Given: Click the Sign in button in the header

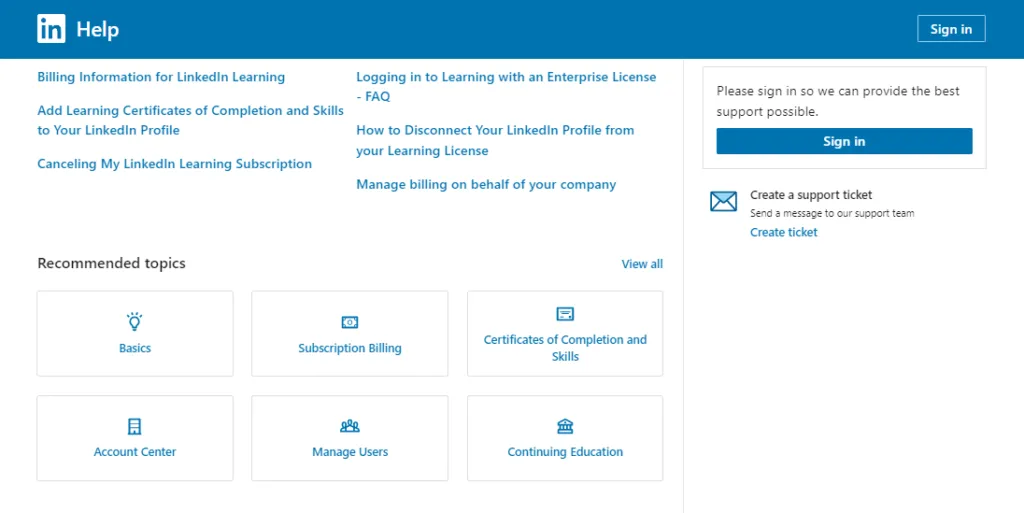Looking at the screenshot, I should point(951,29).
